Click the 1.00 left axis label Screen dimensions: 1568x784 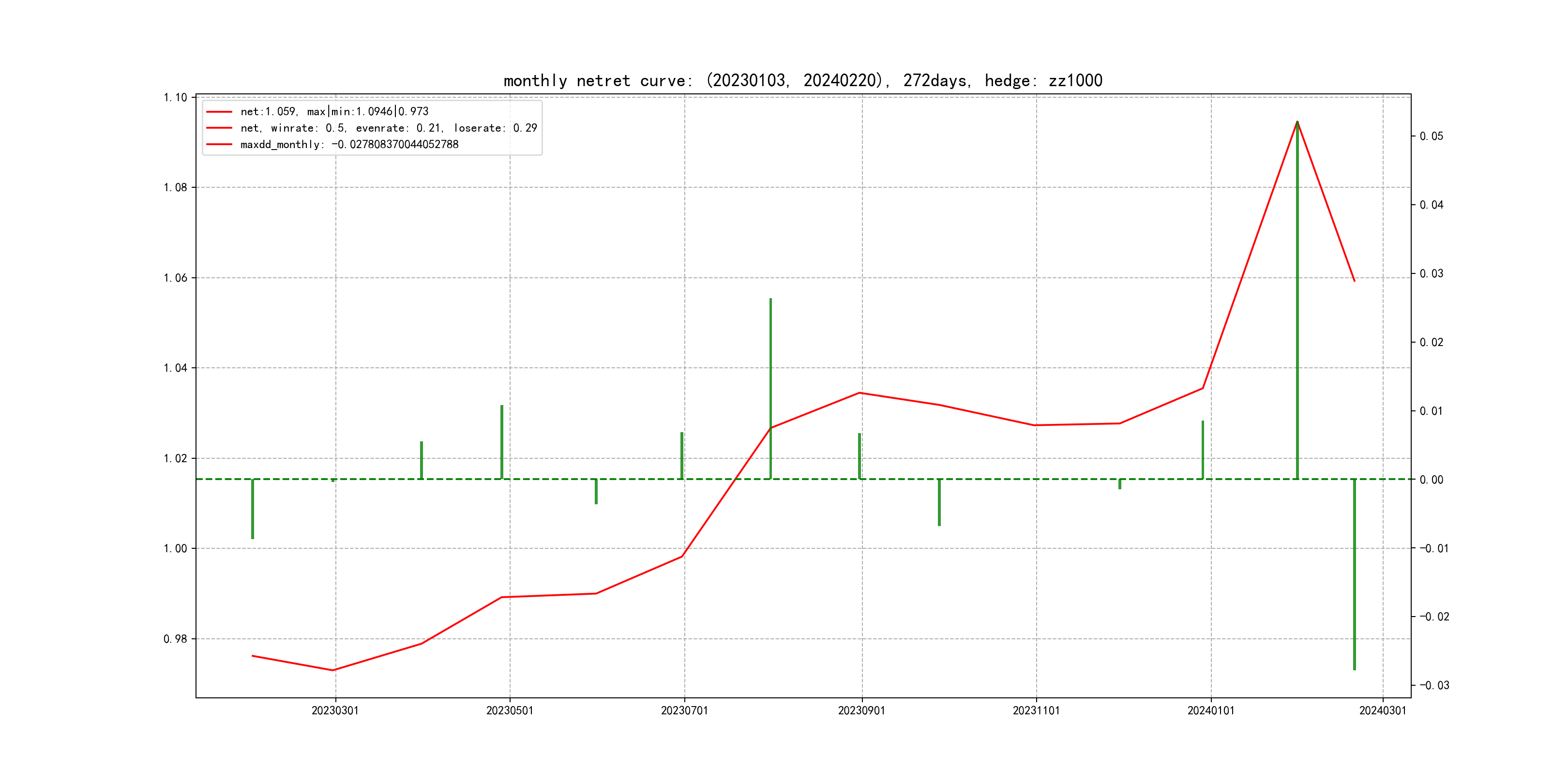click(175, 548)
